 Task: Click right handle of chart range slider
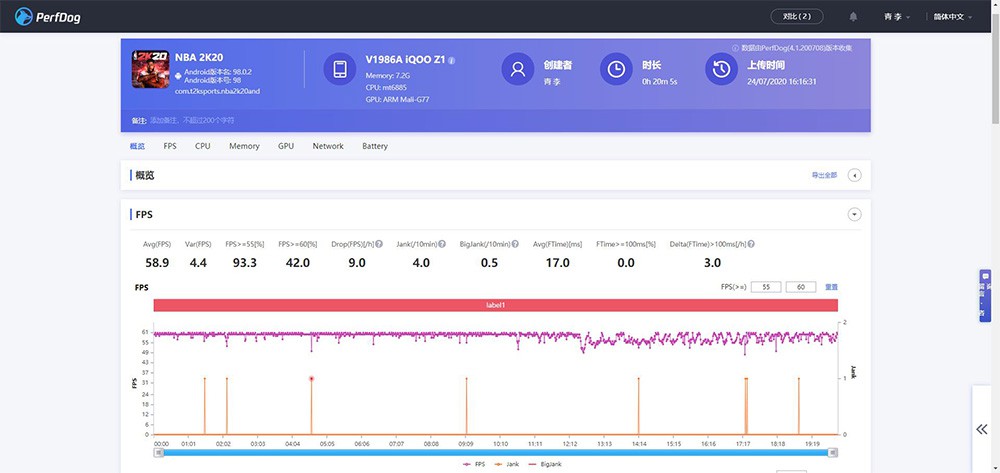tap(832, 453)
